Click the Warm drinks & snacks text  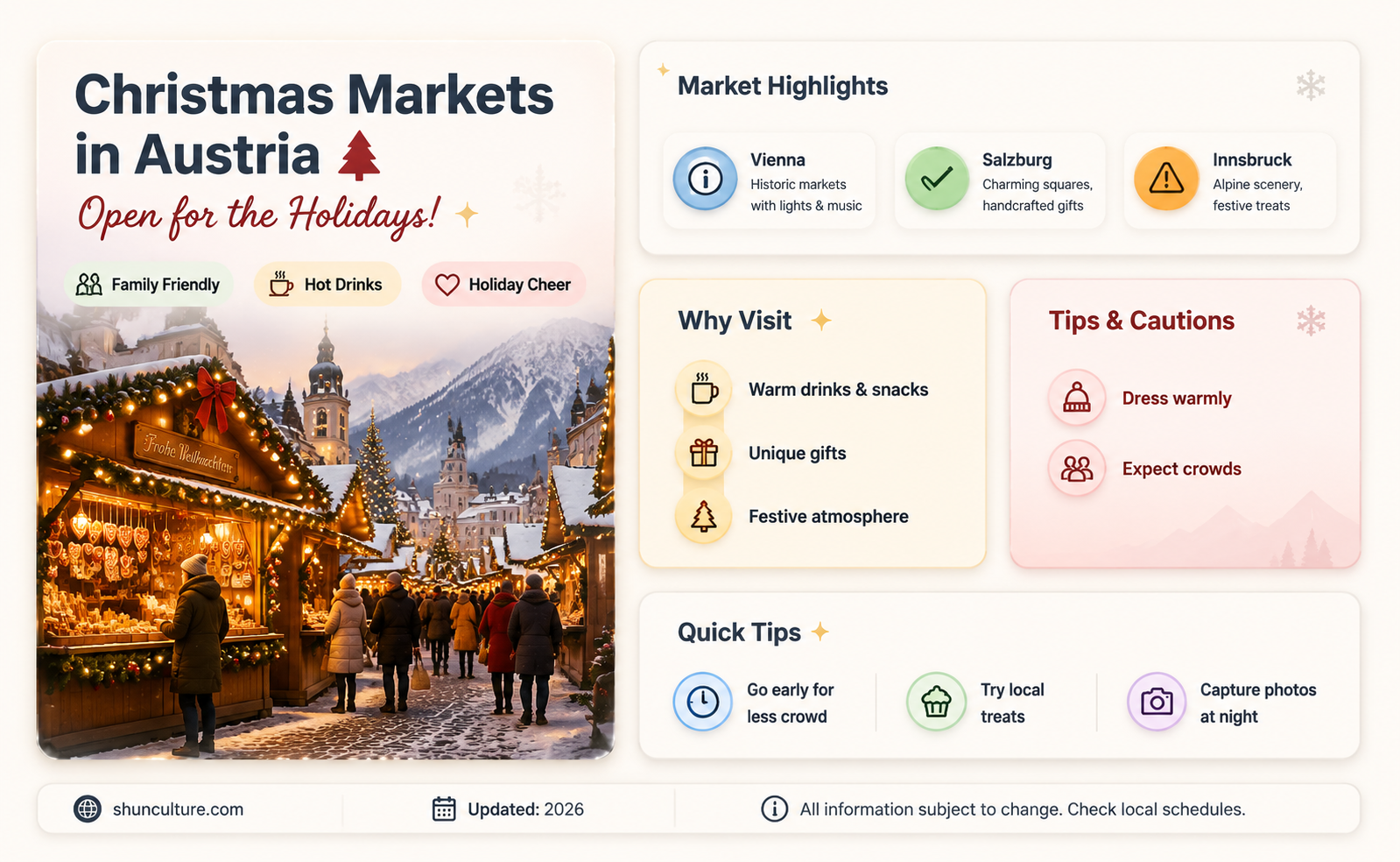(838, 390)
